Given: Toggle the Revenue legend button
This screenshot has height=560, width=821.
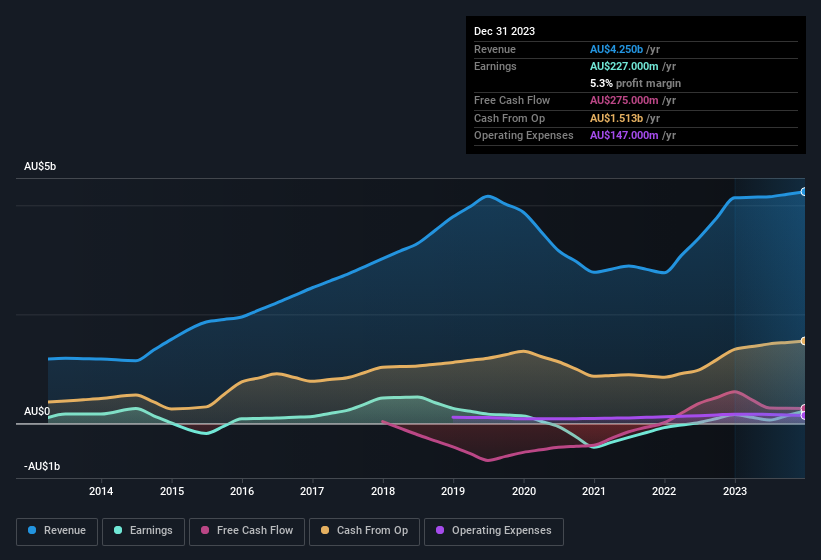Looking at the screenshot, I should (x=57, y=531).
